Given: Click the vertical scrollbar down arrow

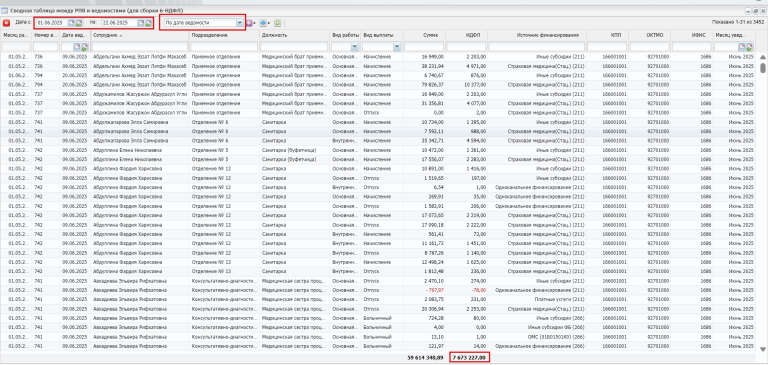Looking at the screenshot, I should [762, 349].
